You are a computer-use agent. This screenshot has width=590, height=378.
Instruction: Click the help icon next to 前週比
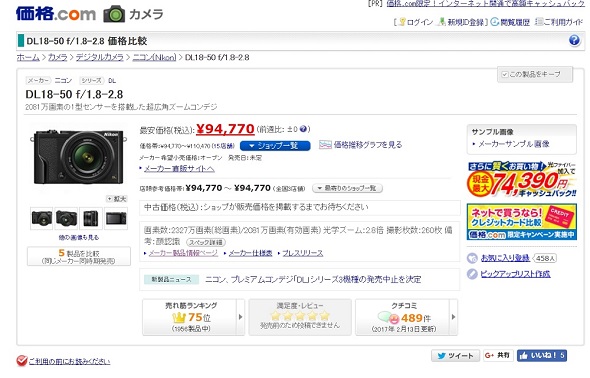304,129
